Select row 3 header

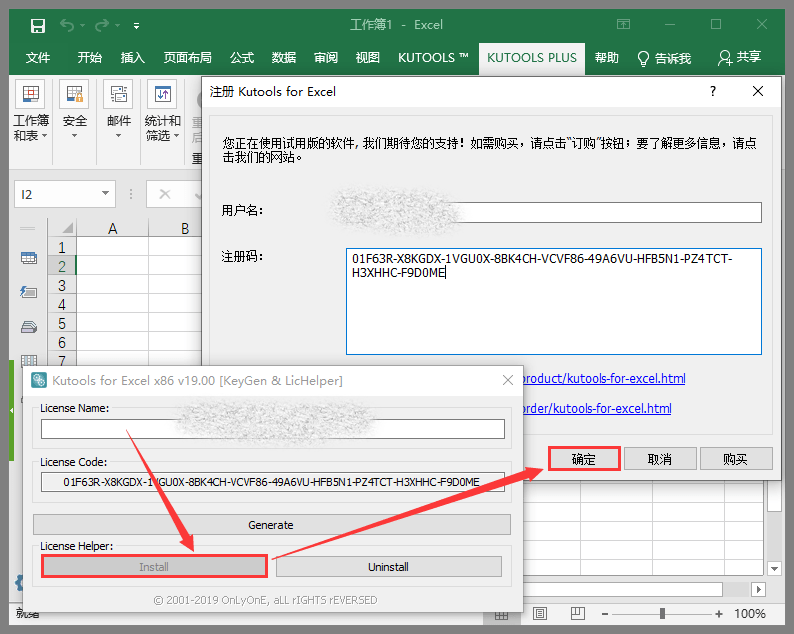[x=62, y=286]
